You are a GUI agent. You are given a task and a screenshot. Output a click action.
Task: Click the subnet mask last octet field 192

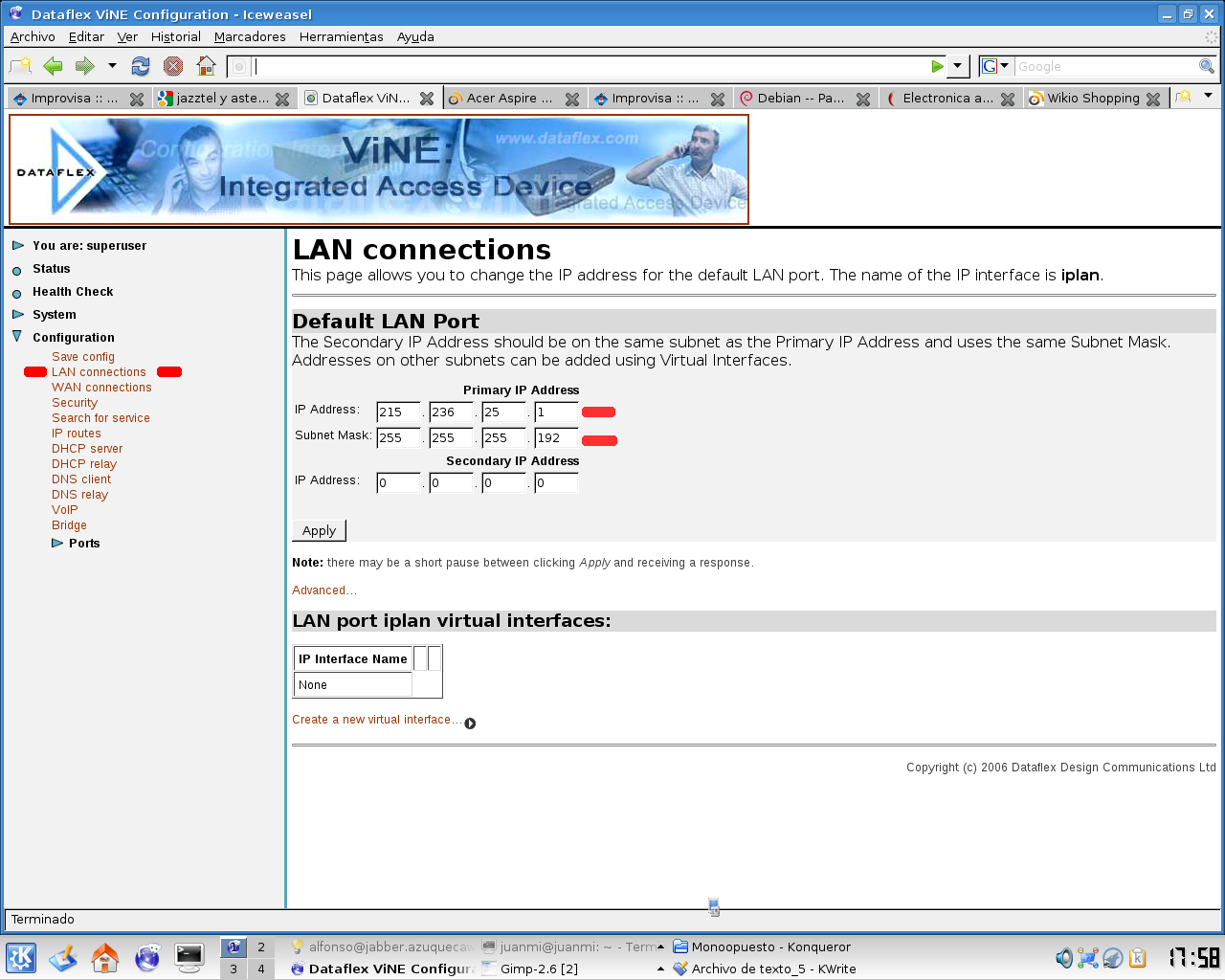[x=557, y=438]
